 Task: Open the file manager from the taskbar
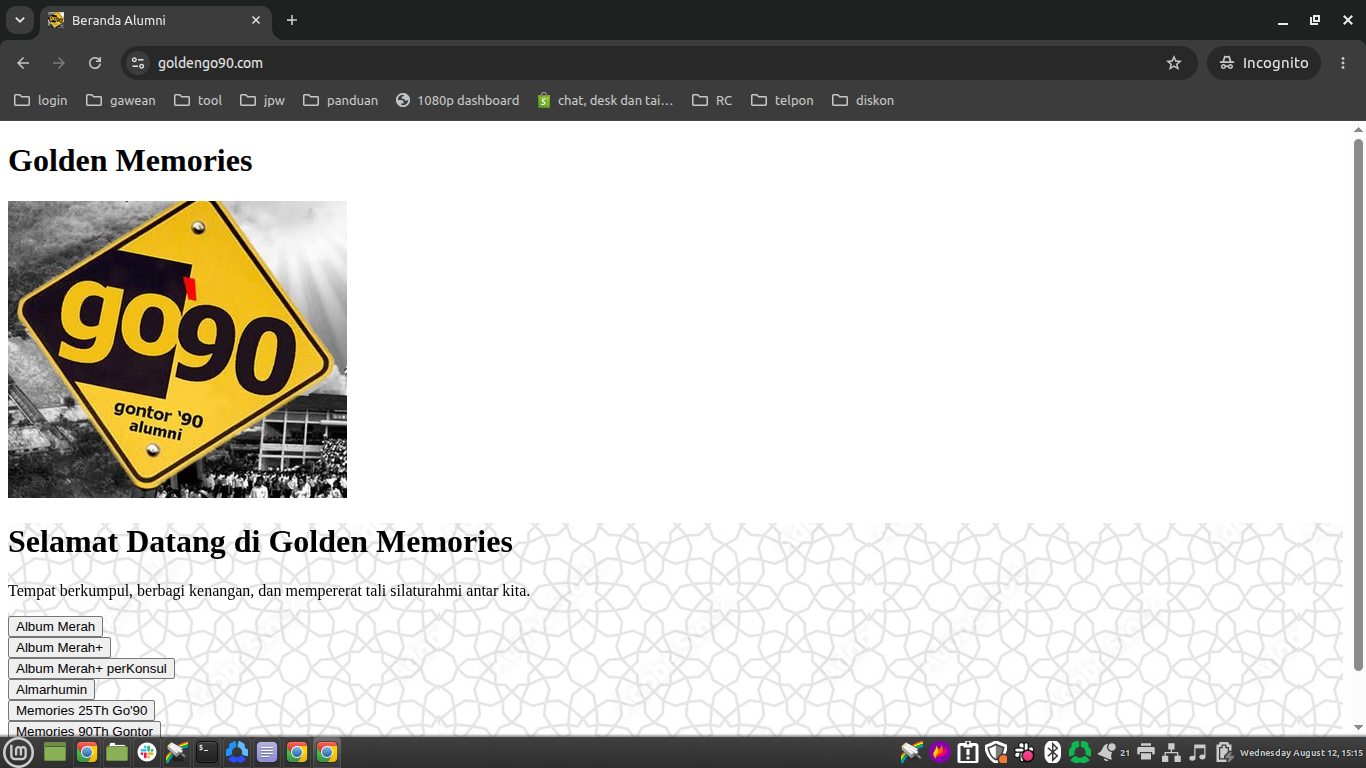pyautogui.click(x=117, y=752)
